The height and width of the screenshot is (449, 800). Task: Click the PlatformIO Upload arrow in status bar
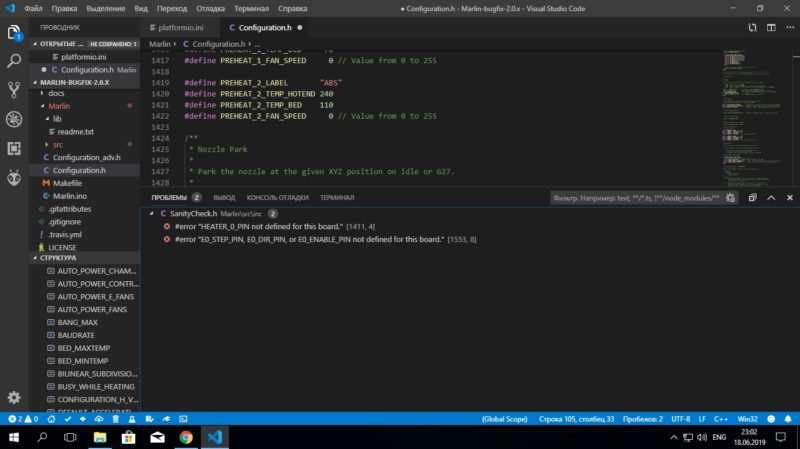(83, 419)
